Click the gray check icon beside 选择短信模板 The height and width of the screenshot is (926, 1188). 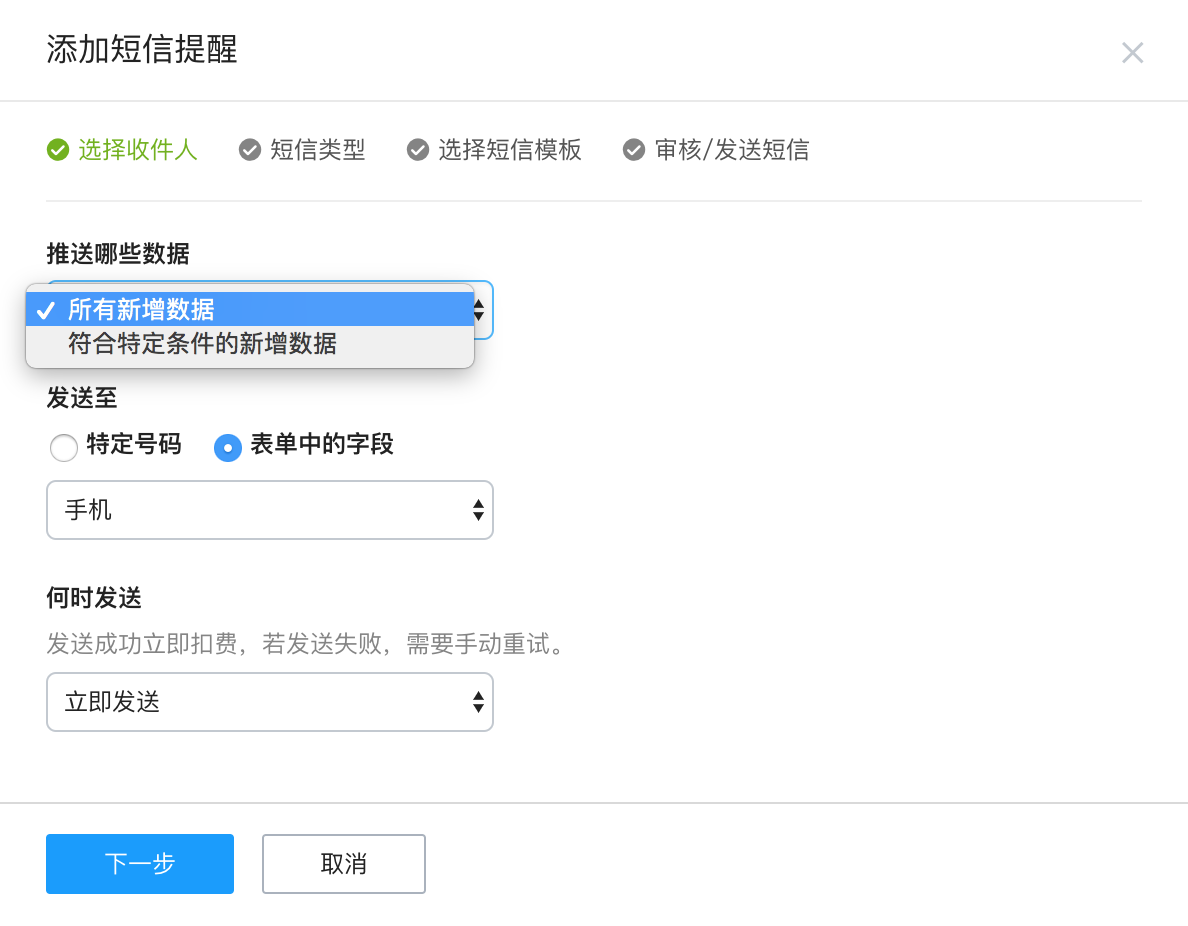[x=417, y=150]
